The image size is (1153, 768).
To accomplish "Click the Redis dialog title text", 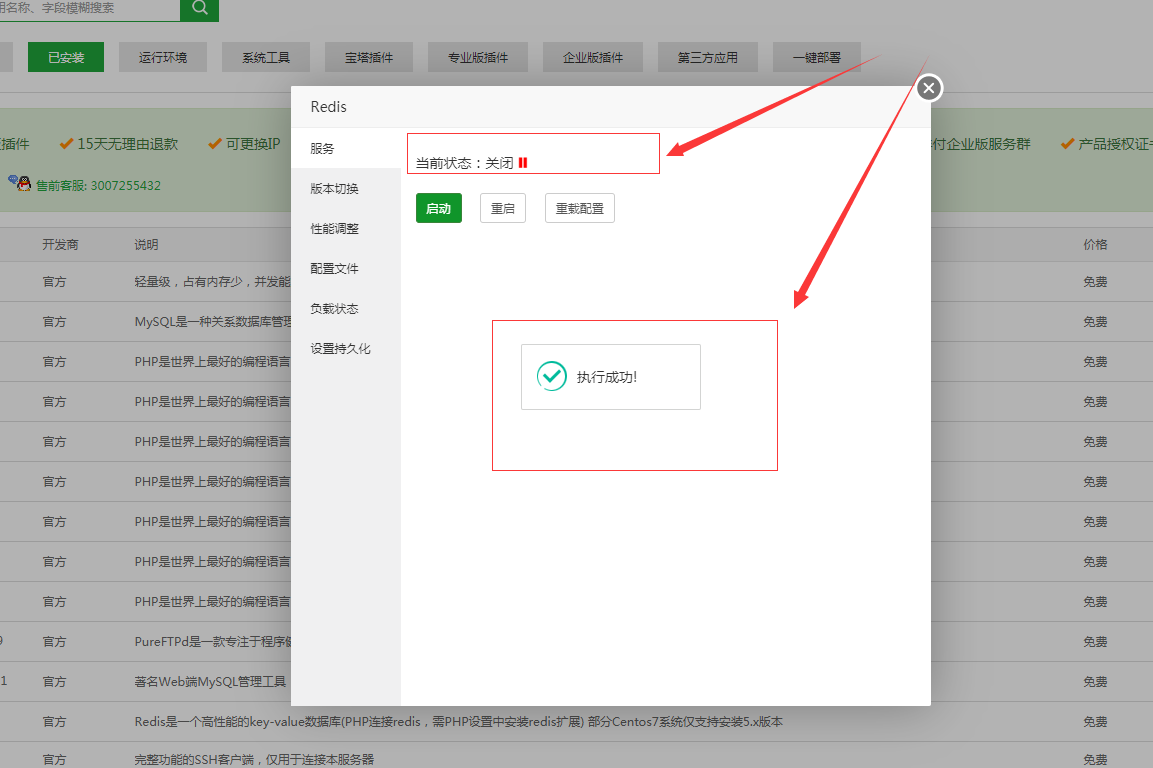I will [328, 107].
